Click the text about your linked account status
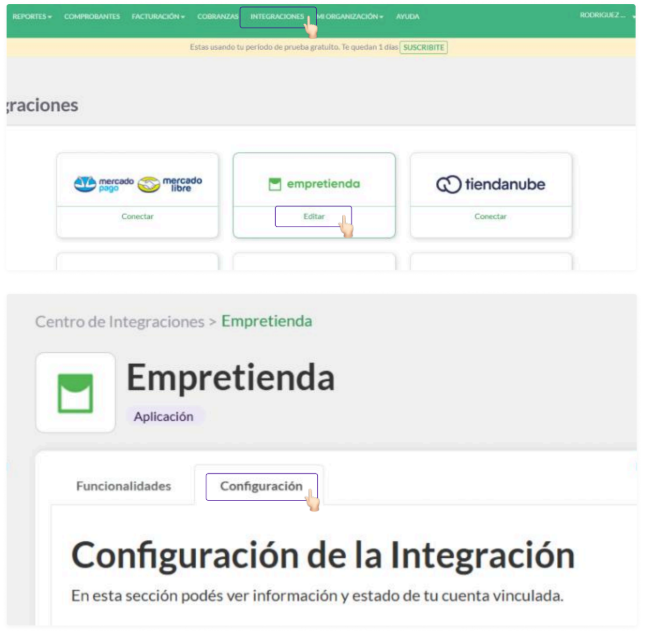 pyautogui.click(x=317, y=596)
